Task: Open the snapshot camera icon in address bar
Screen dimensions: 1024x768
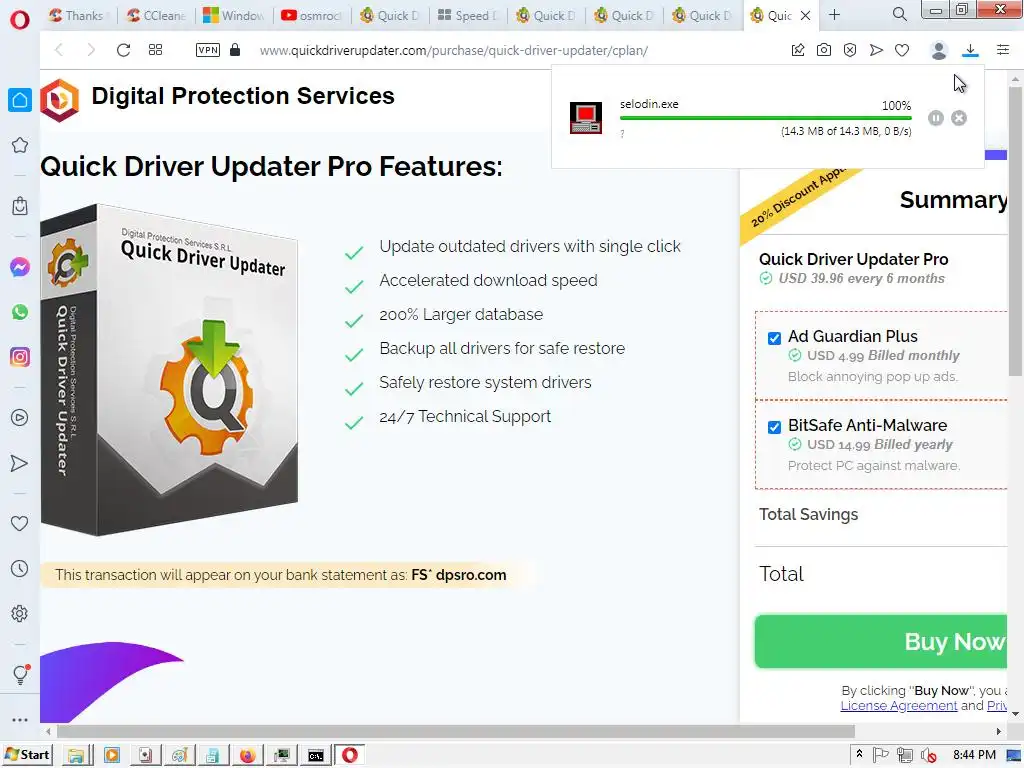Action: (824, 50)
